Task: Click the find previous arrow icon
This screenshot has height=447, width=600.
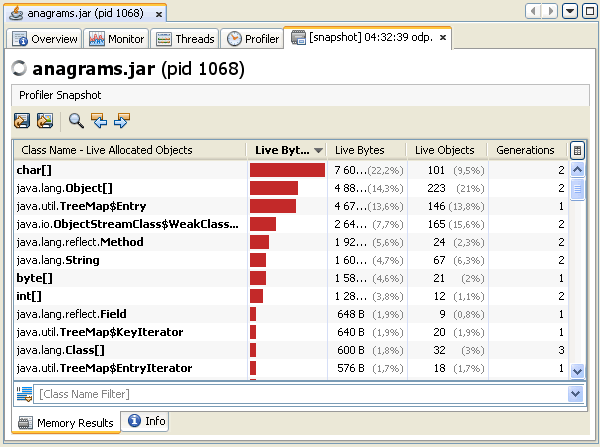Action: tap(99, 121)
